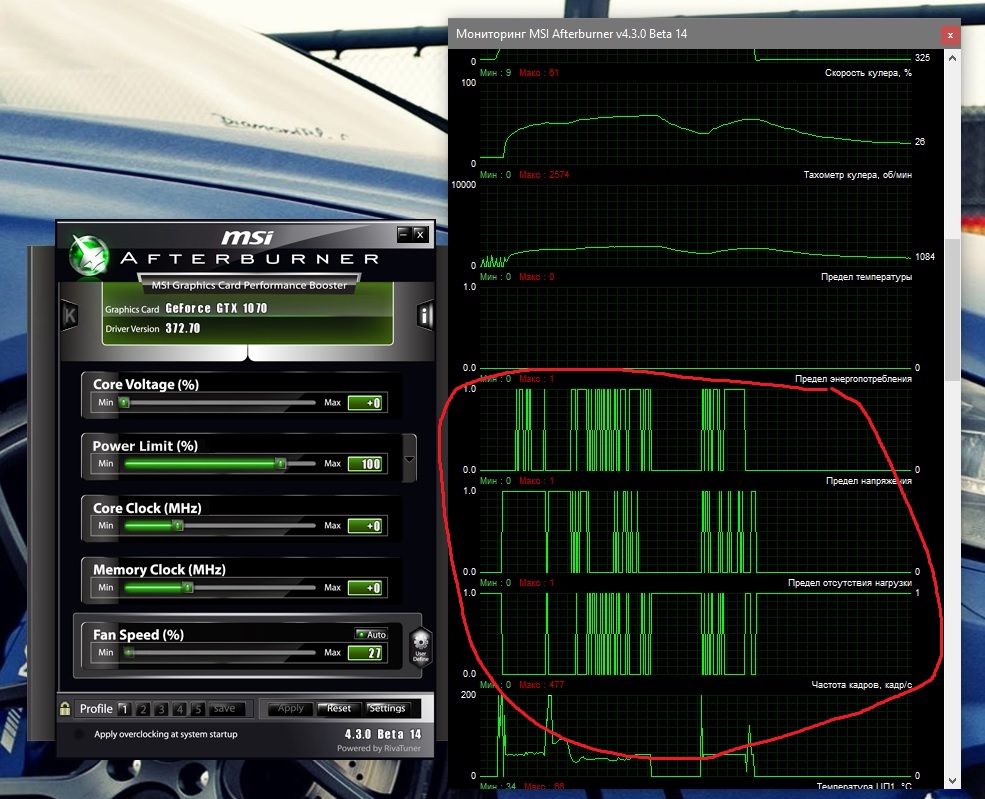985x799 pixels.
Task: Select Profile slot 5
Action: click(x=198, y=709)
